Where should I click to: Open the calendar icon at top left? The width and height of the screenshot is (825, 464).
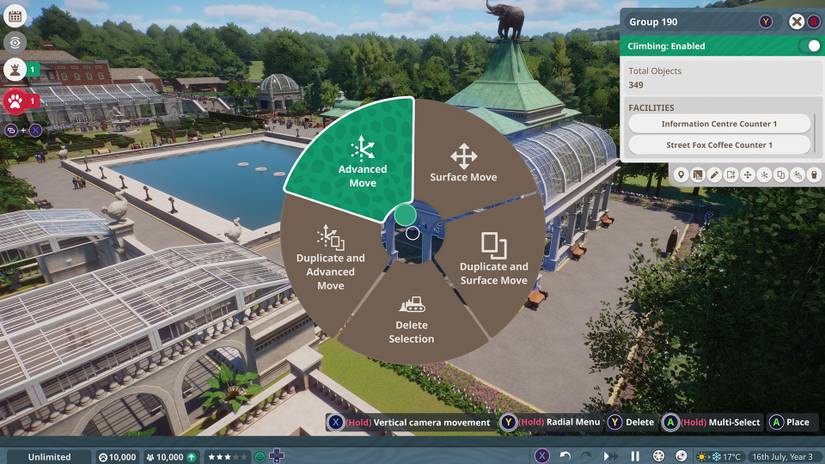tap(15, 16)
